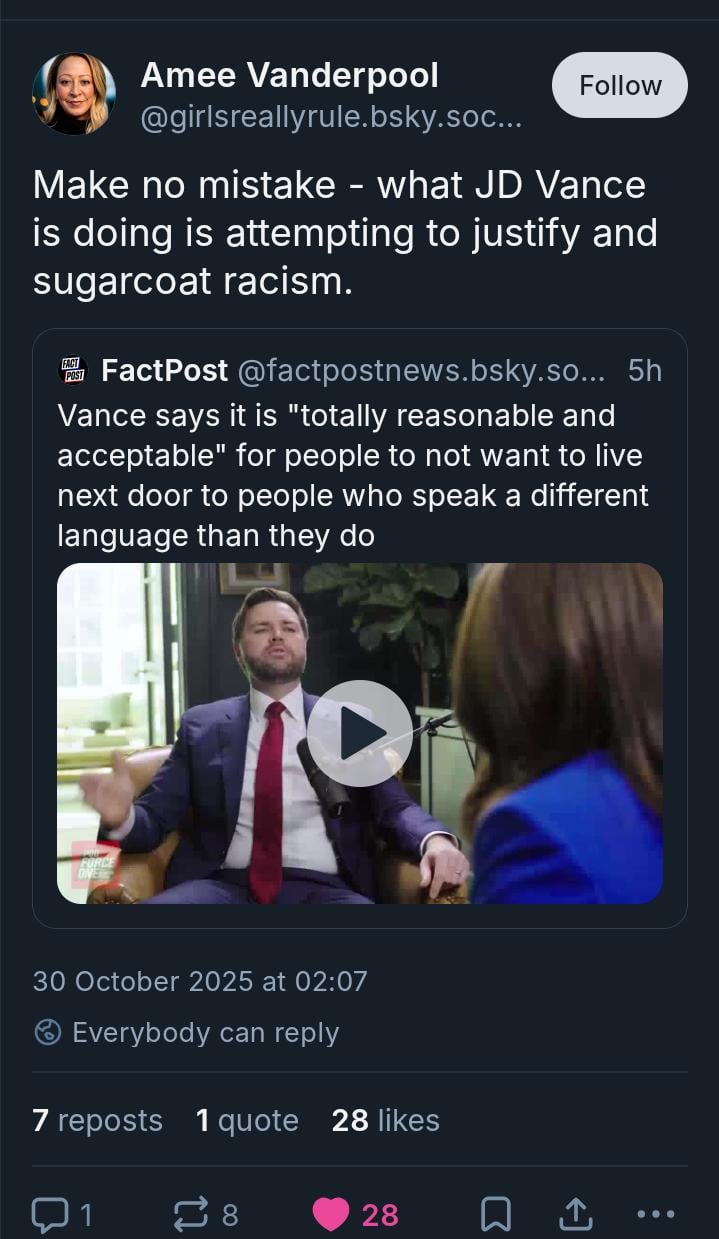The width and height of the screenshot is (719, 1239).
Task: Toggle the bookmark save icon
Action: click(x=496, y=1214)
